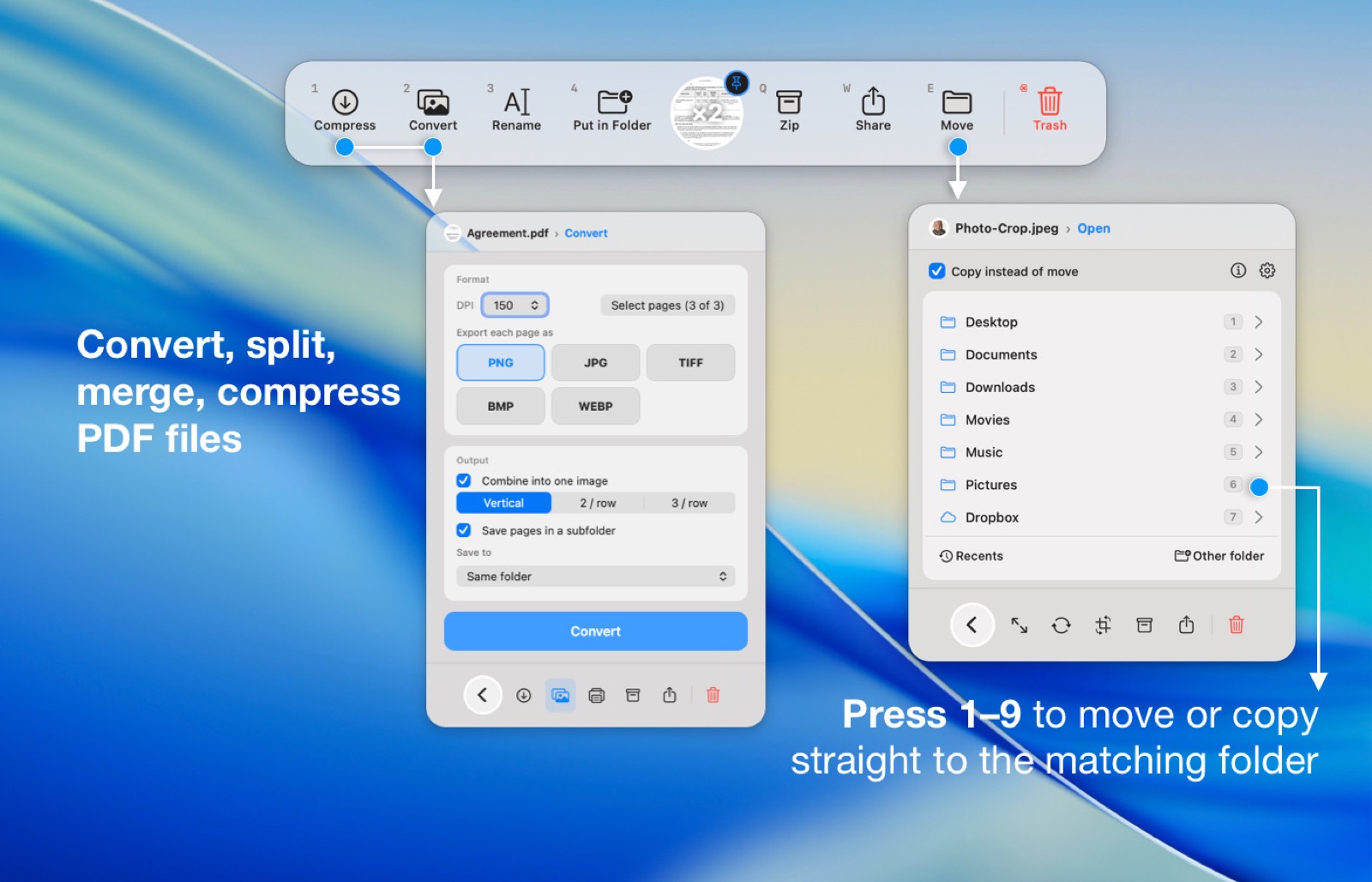Select the Convert action in top toolbar

click(x=433, y=111)
